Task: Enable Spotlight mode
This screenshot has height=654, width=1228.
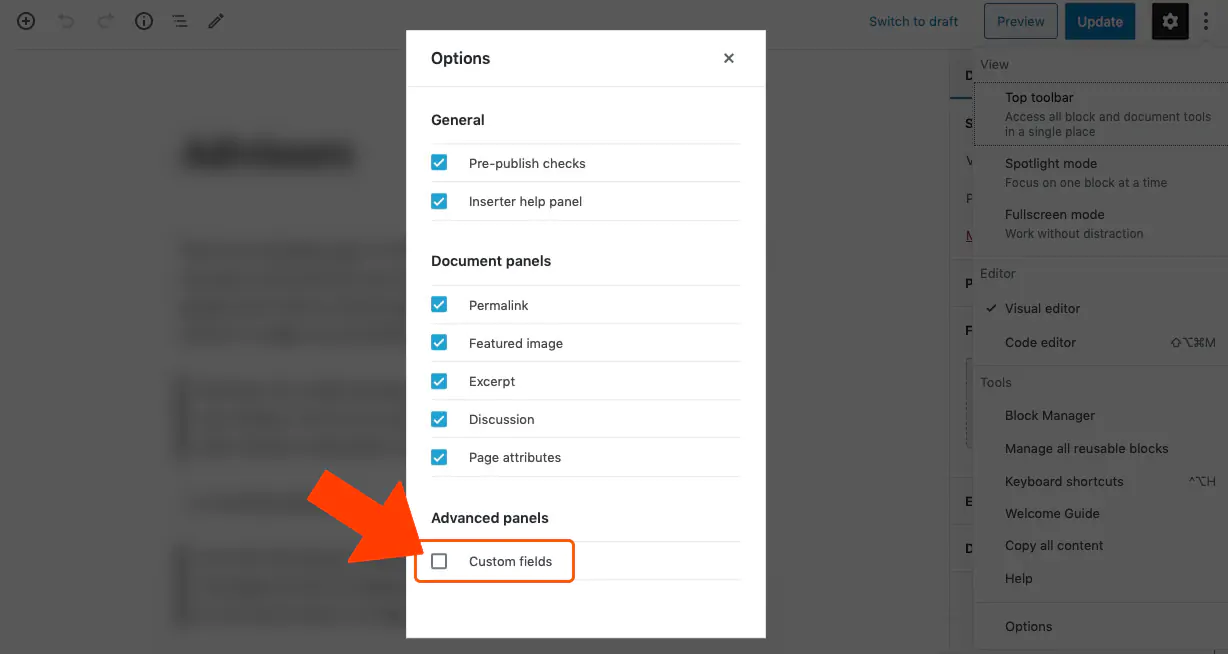Action: tap(1050, 163)
